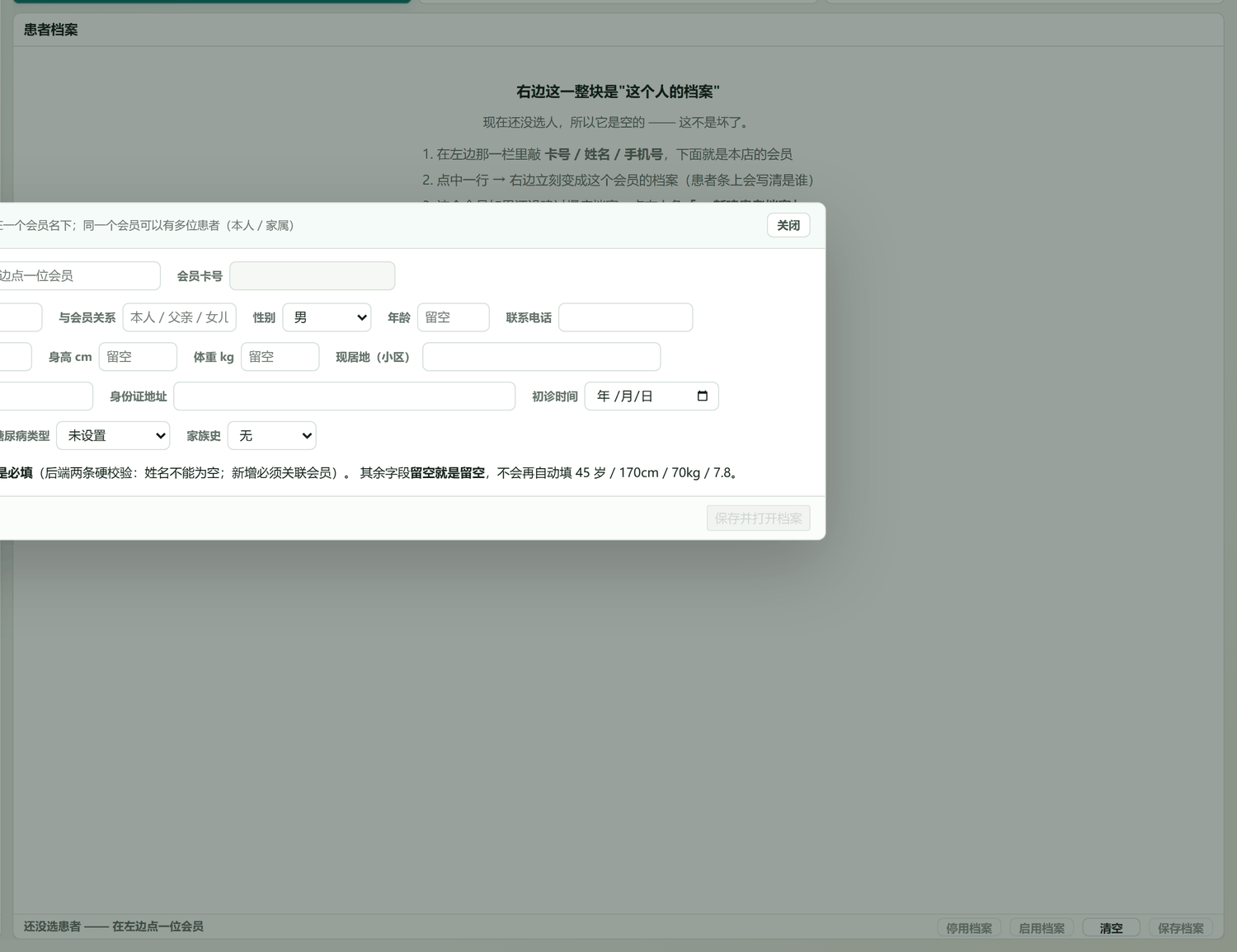Image resolution: width=1237 pixels, height=952 pixels.
Task: Click the status text 还没选患者 —— 在左边点一位会员
Action: 114,926
